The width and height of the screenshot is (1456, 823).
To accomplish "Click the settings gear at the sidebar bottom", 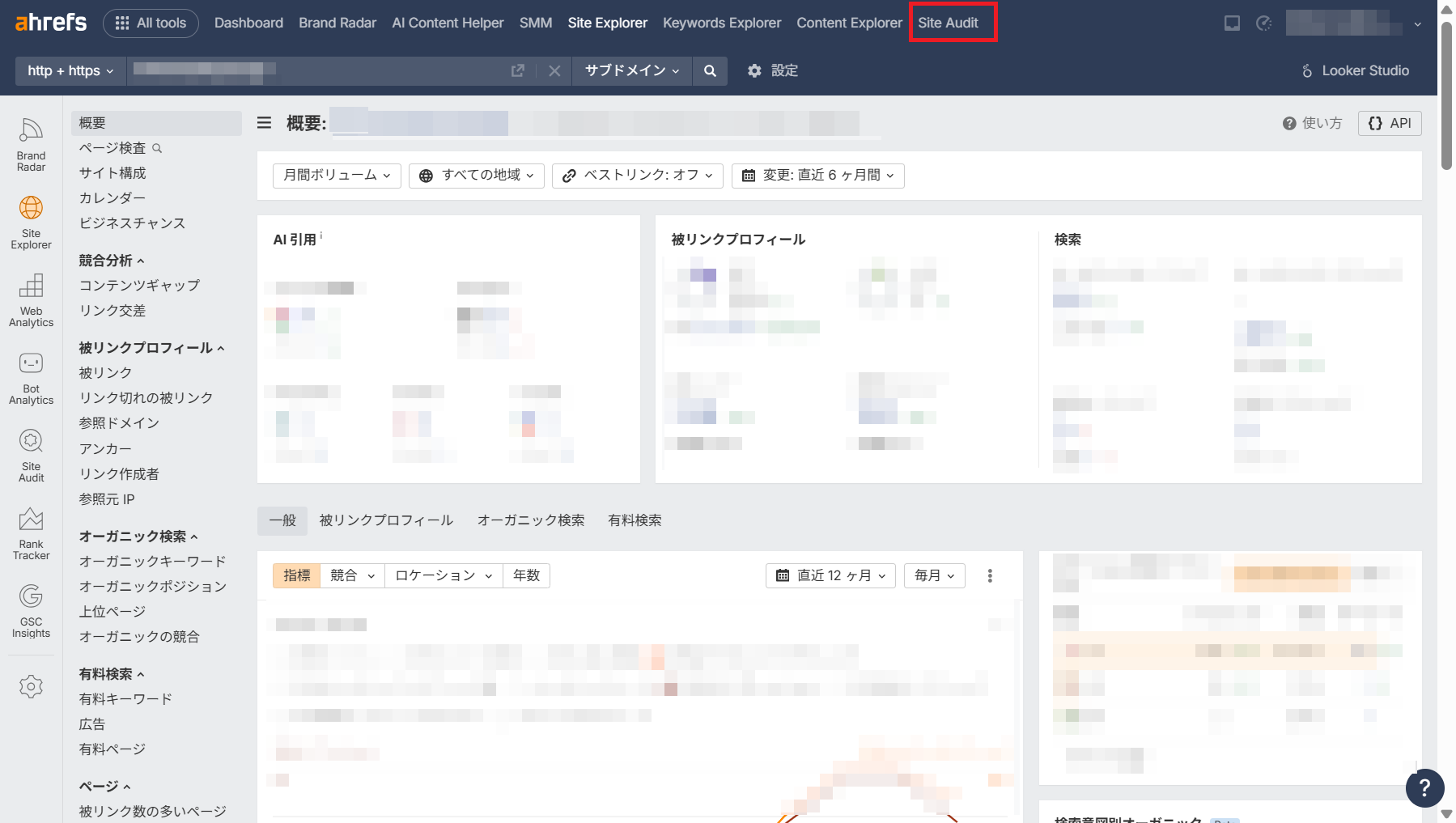I will [31, 686].
